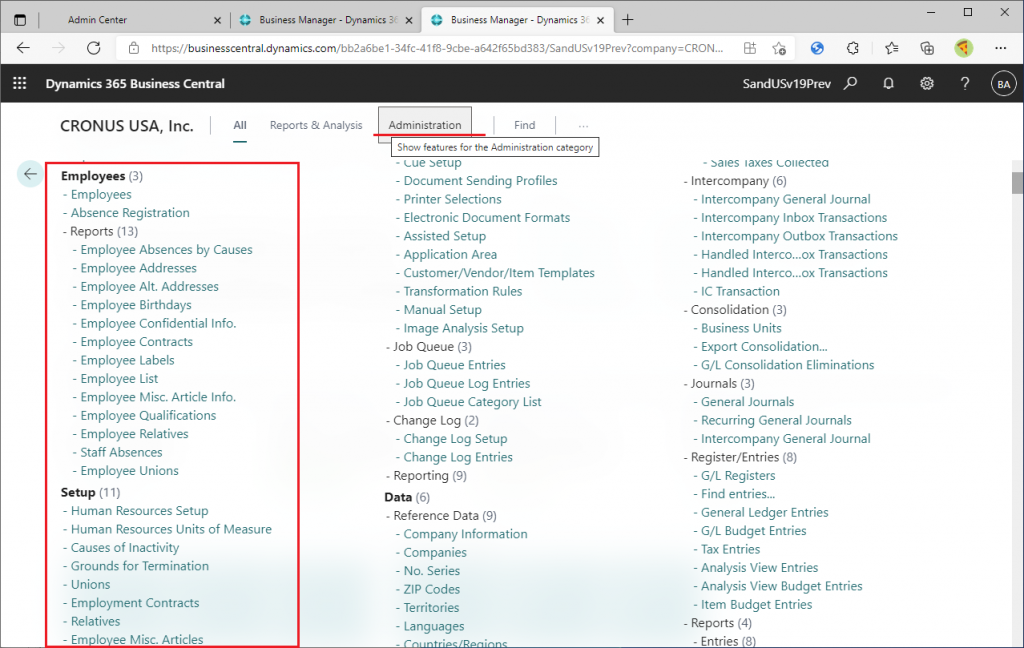Open Analysis View Budget Entries
The width and height of the screenshot is (1024, 648).
click(x=782, y=586)
